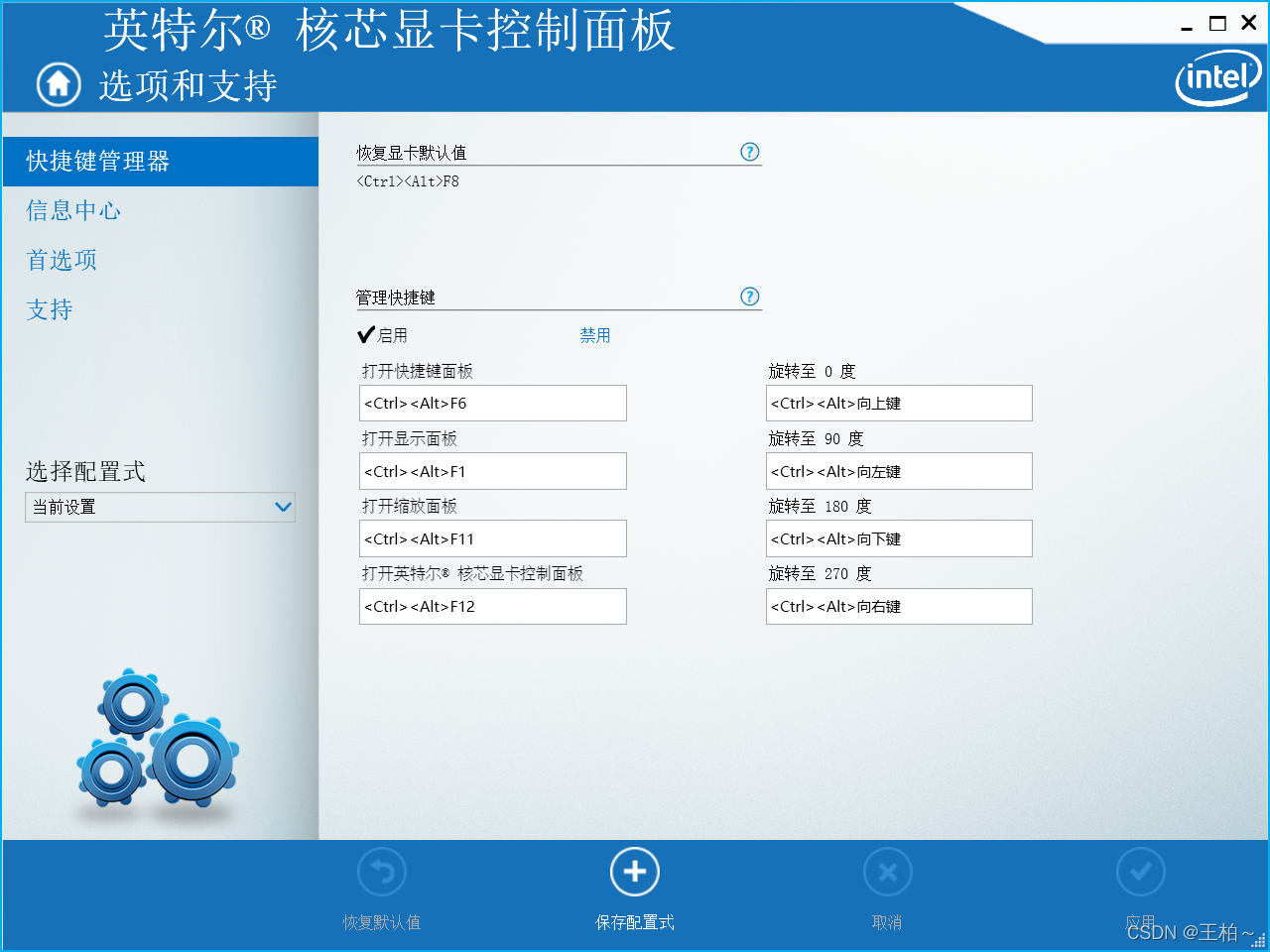The width and height of the screenshot is (1270, 952).
Task: Click the 恢复默认值 undo icon
Action: [382, 873]
